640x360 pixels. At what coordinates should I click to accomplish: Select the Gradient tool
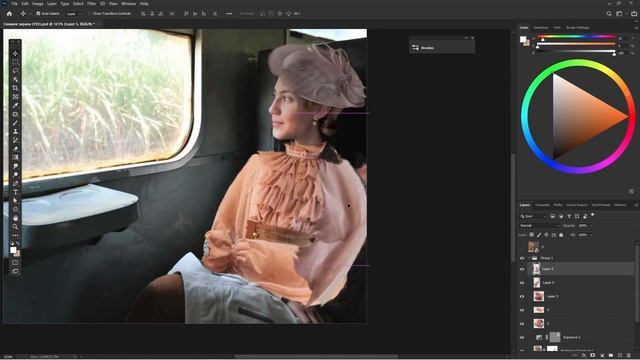click(15, 157)
